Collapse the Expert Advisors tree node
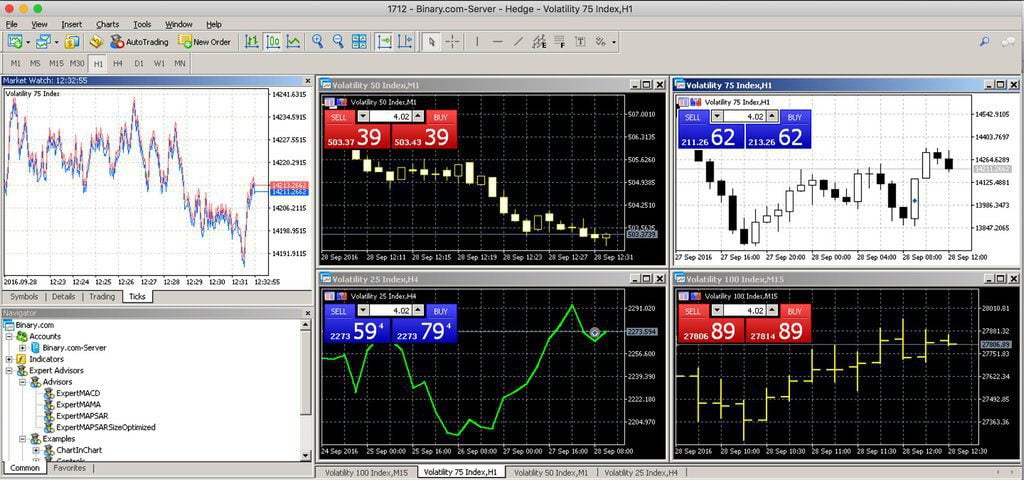 [9, 371]
